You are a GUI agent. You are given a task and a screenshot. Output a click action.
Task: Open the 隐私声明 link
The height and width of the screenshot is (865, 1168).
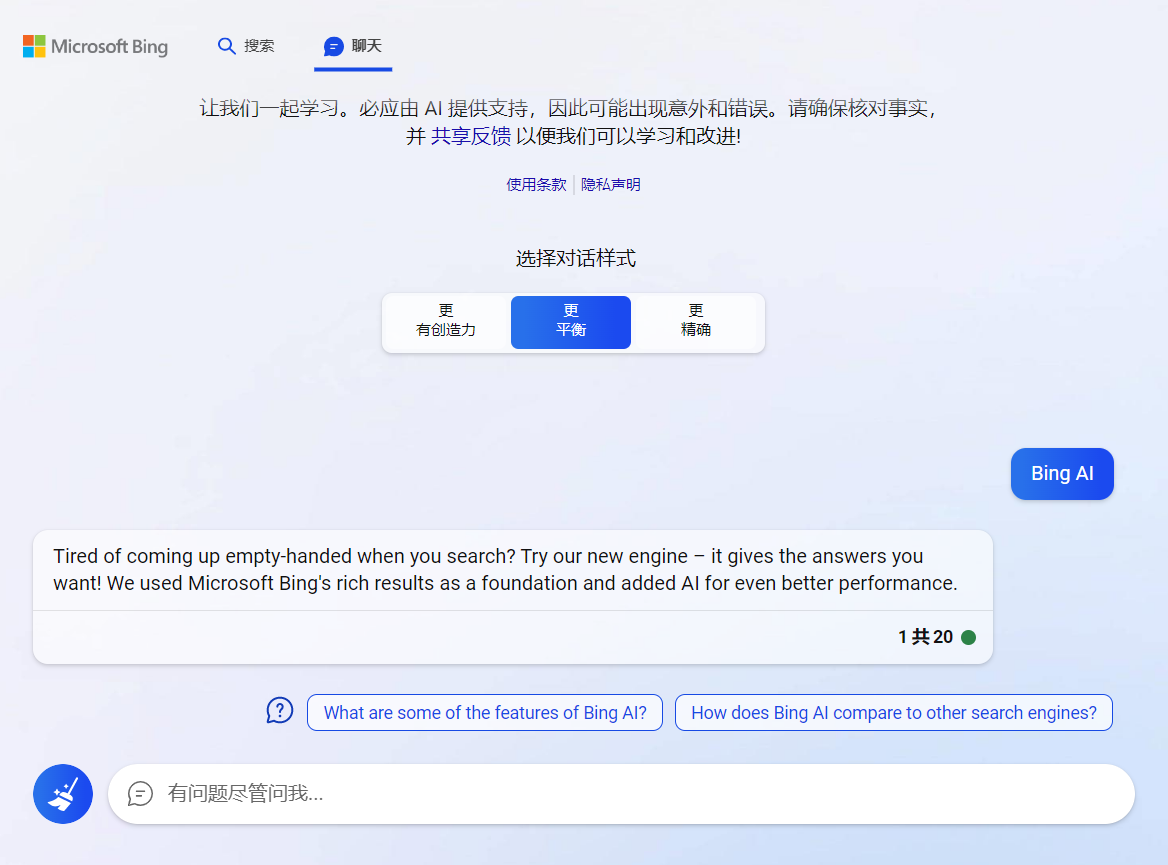click(611, 184)
